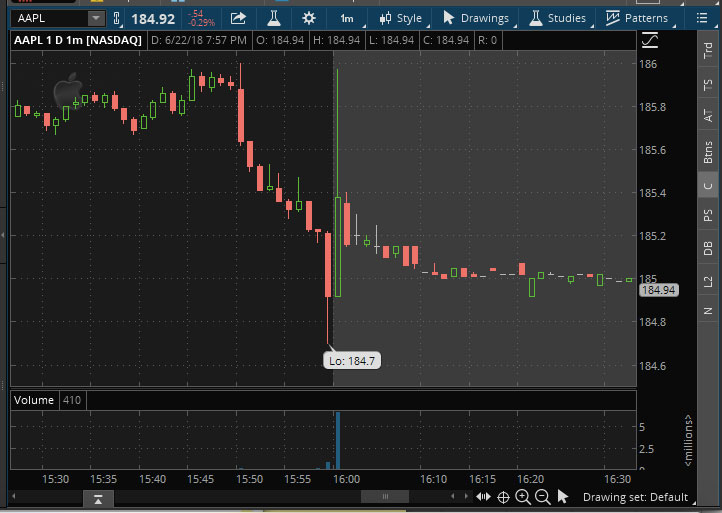Image resolution: width=722 pixels, height=513 pixels.
Task: Click the zoom in magnifier icon
Action: [x=523, y=497]
